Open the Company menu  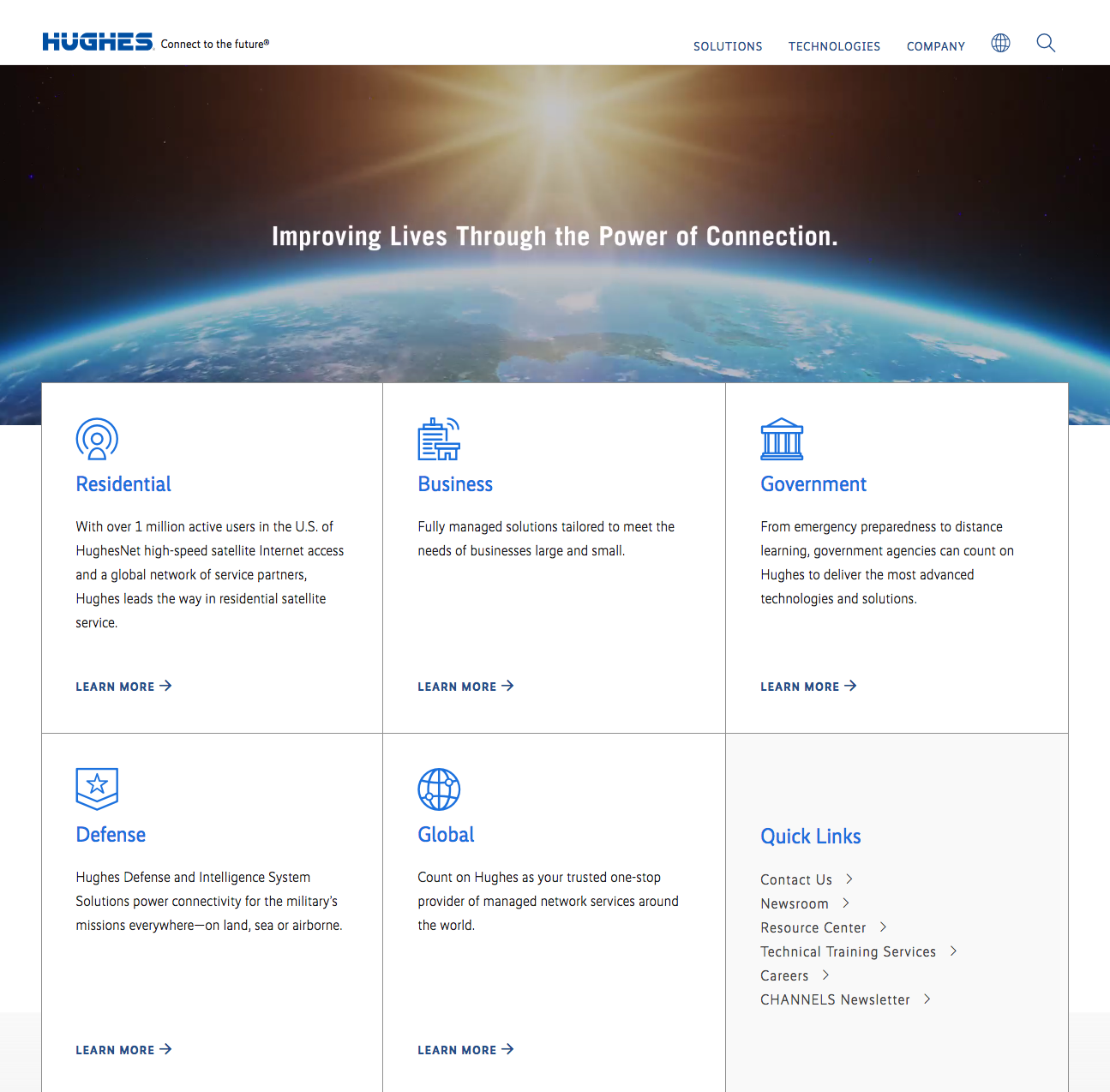coord(936,46)
